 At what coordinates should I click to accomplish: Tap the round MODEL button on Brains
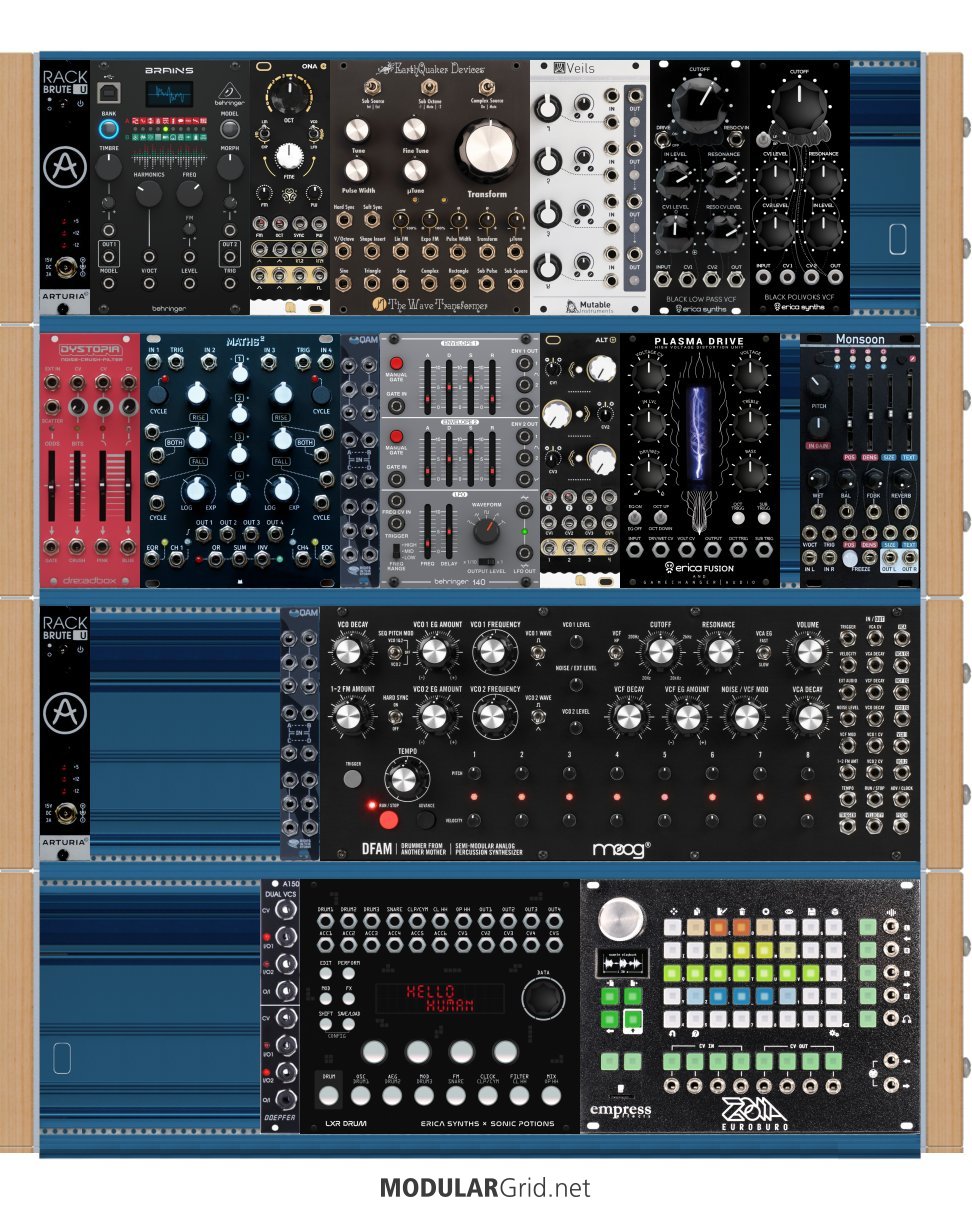229,129
